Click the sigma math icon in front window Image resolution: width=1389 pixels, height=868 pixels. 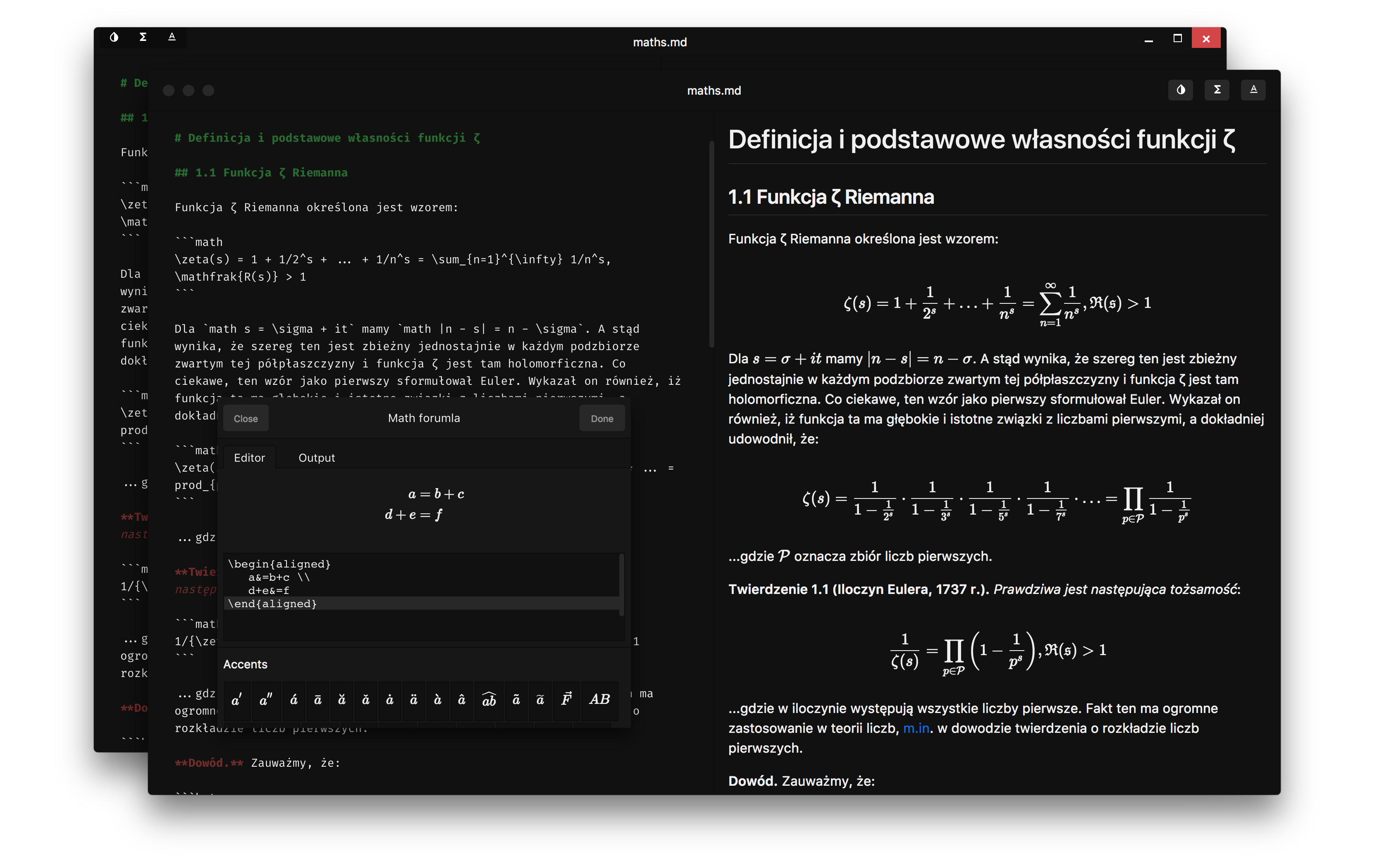coord(1217,90)
